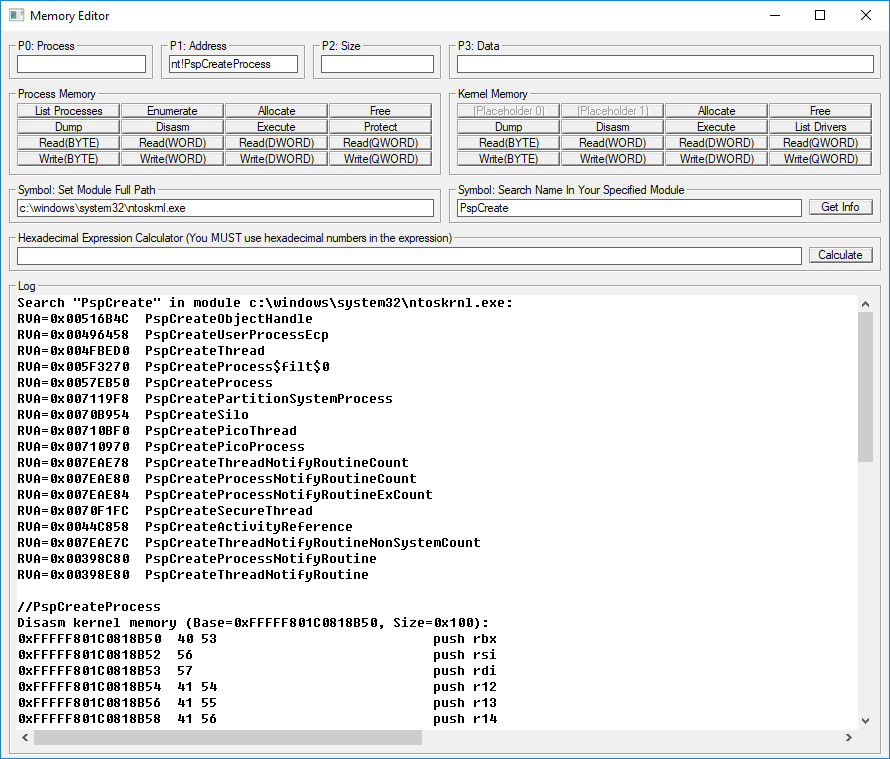Click the PspCreateUserProcessEcp log line
The image size is (890, 759).
173,335
